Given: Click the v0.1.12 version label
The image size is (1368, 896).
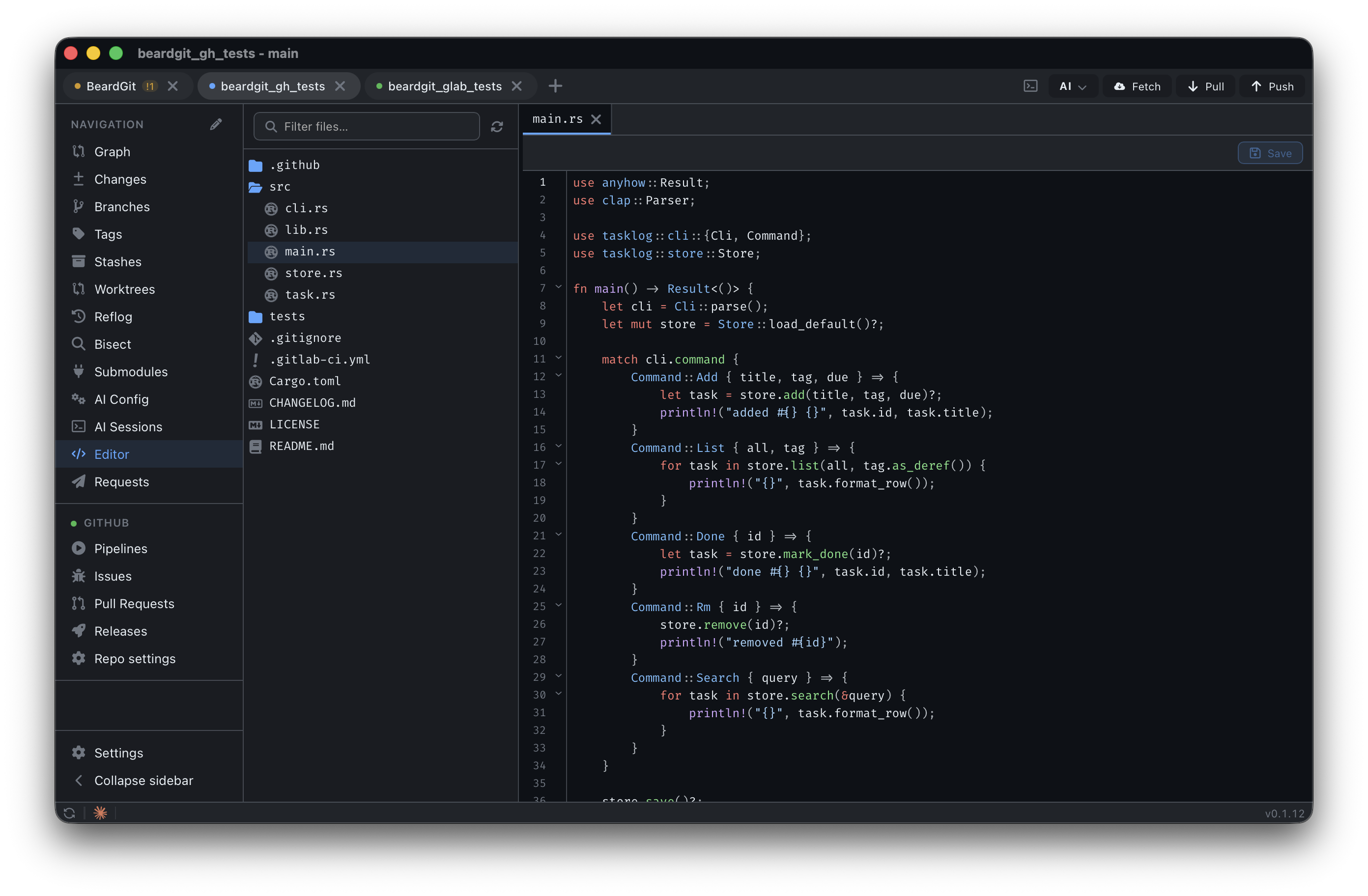Looking at the screenshot, I should 1284,814.
